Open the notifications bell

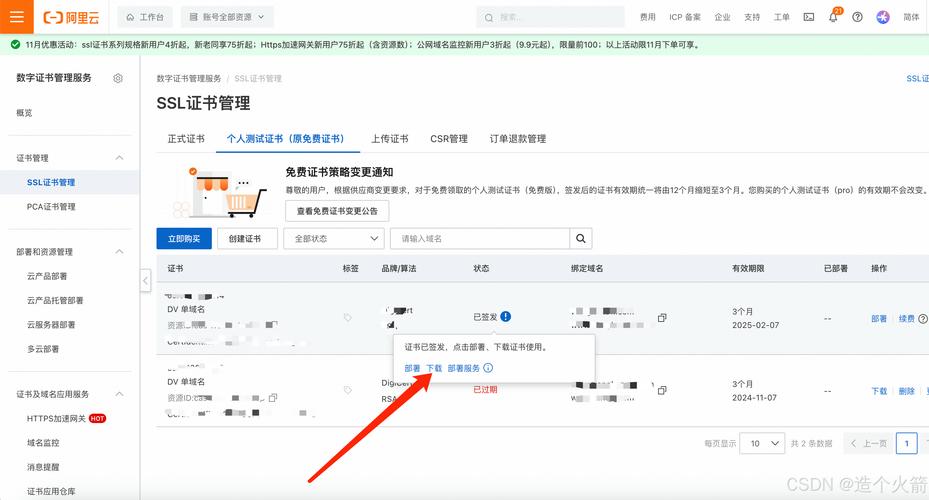[833, 17]
